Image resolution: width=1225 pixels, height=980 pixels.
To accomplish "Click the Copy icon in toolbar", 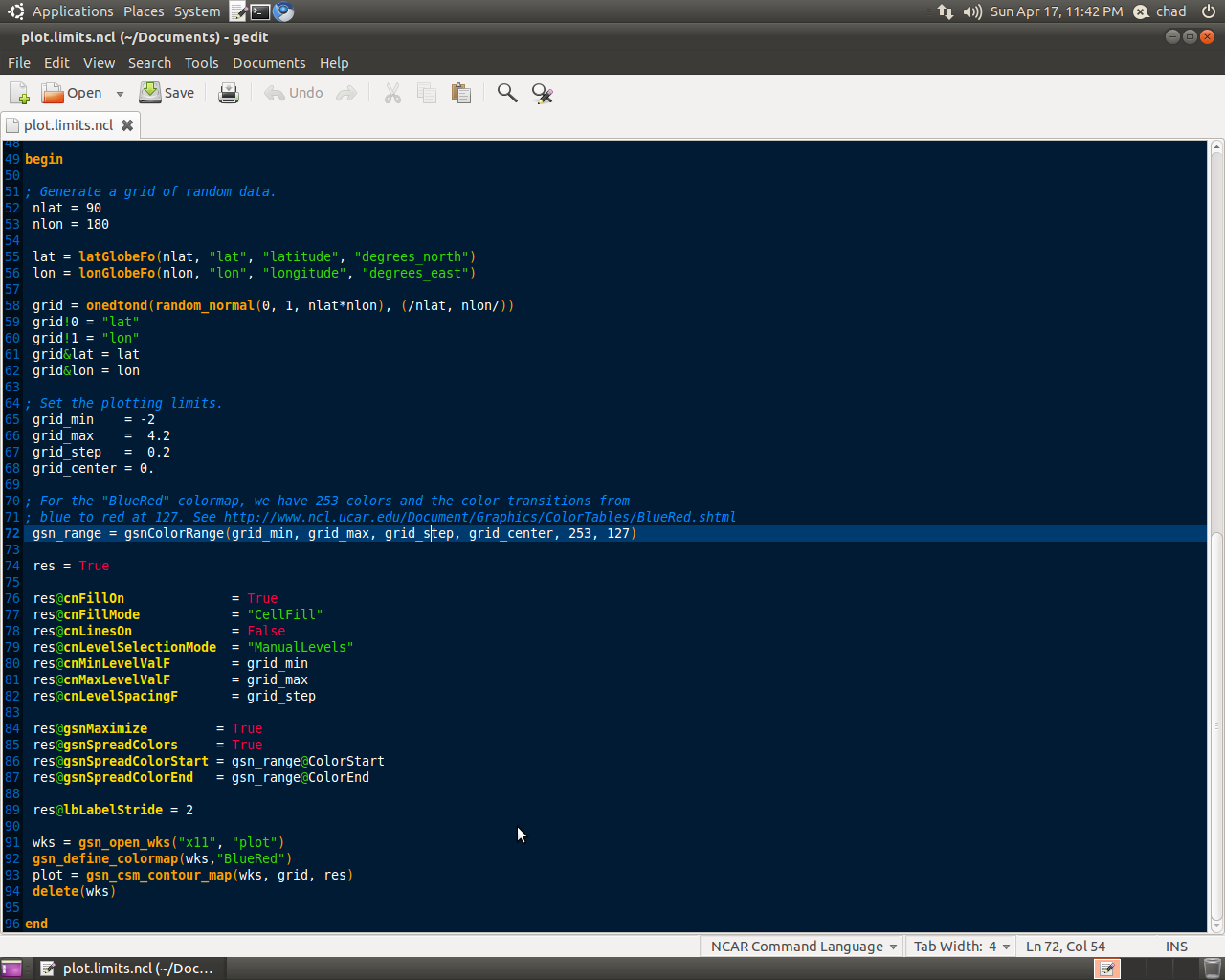I will point(427,93).
